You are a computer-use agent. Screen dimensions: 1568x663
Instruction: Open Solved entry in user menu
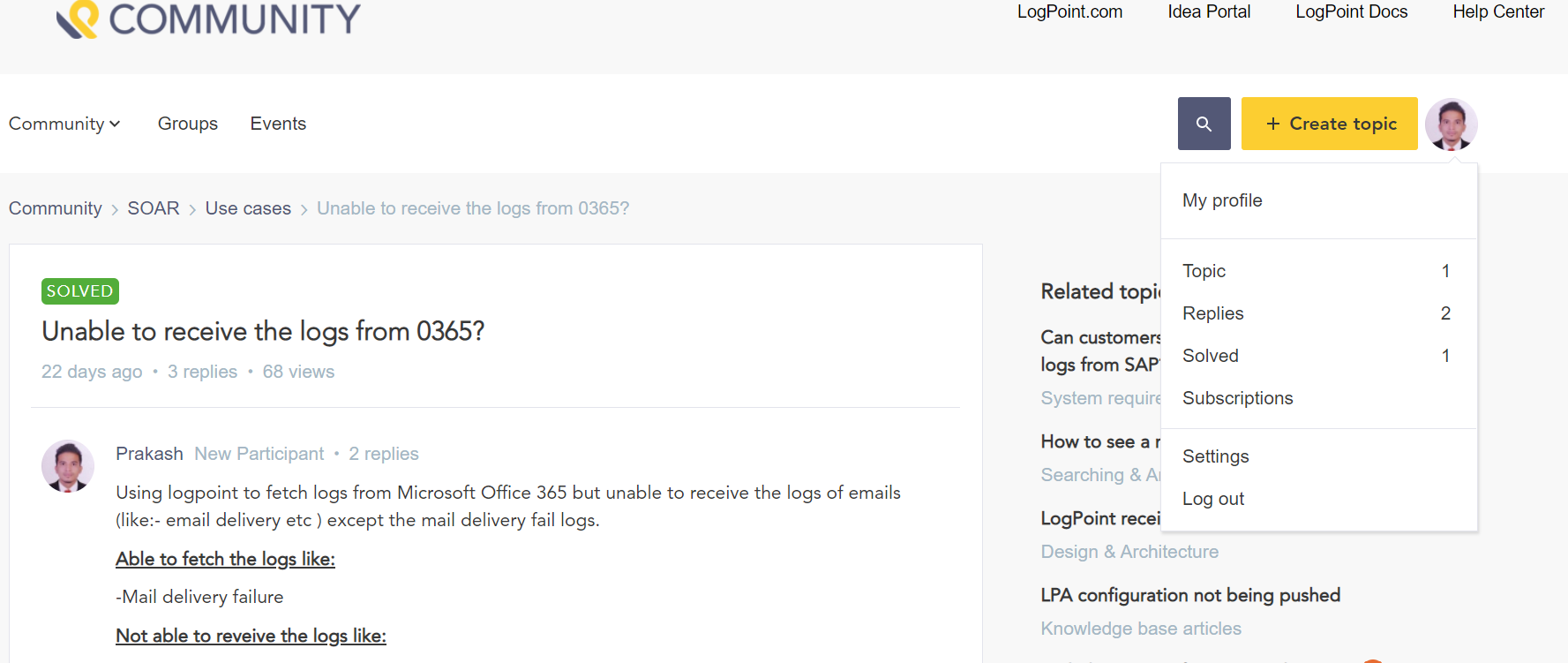click(1210, 356)
